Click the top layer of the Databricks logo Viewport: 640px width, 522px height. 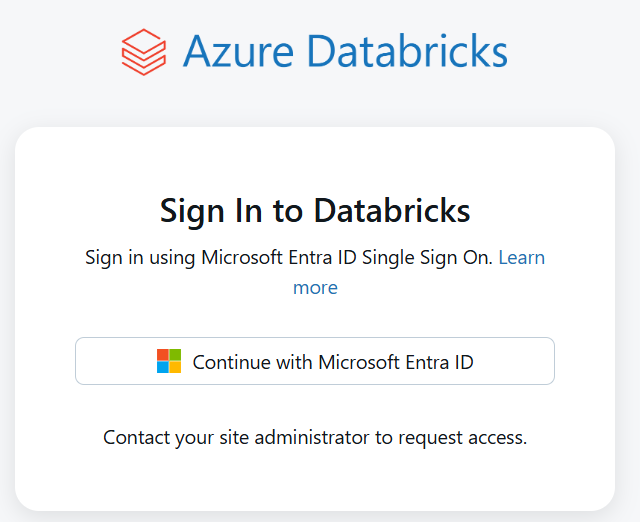pyautogui.click(x=144, y=41)
